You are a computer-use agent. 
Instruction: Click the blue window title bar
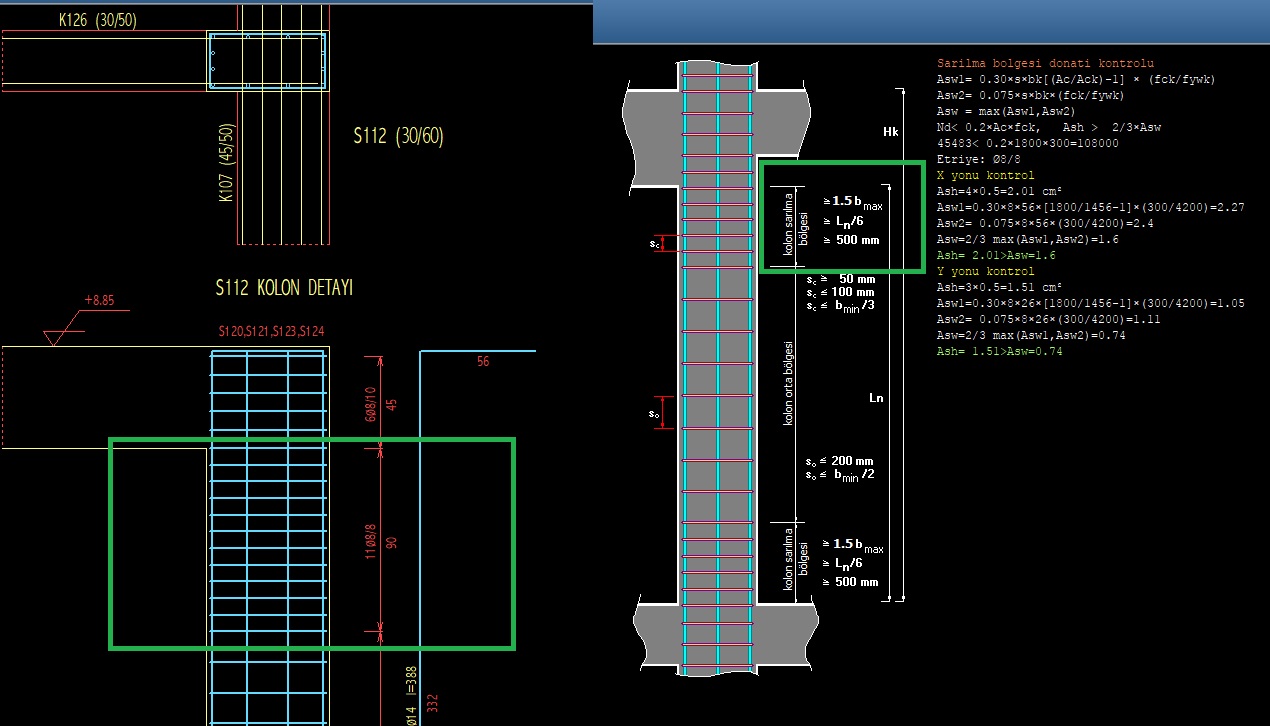930,22
